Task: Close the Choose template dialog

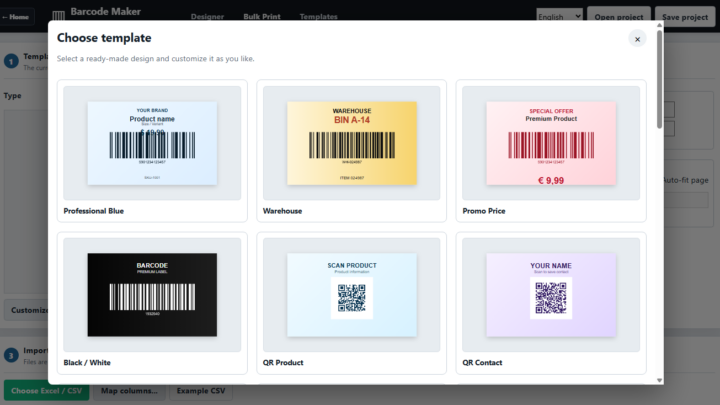Action: coord(637,39)
